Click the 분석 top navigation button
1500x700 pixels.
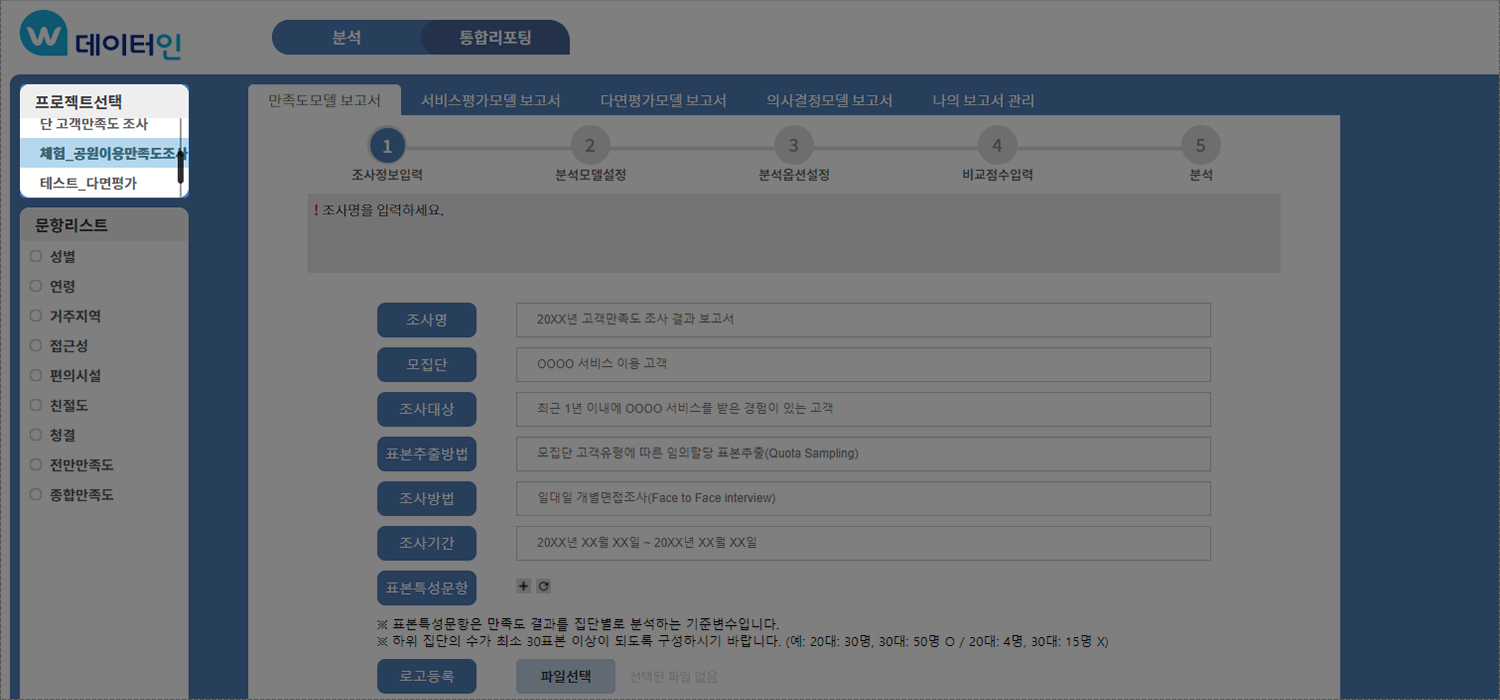click(346, 38)
